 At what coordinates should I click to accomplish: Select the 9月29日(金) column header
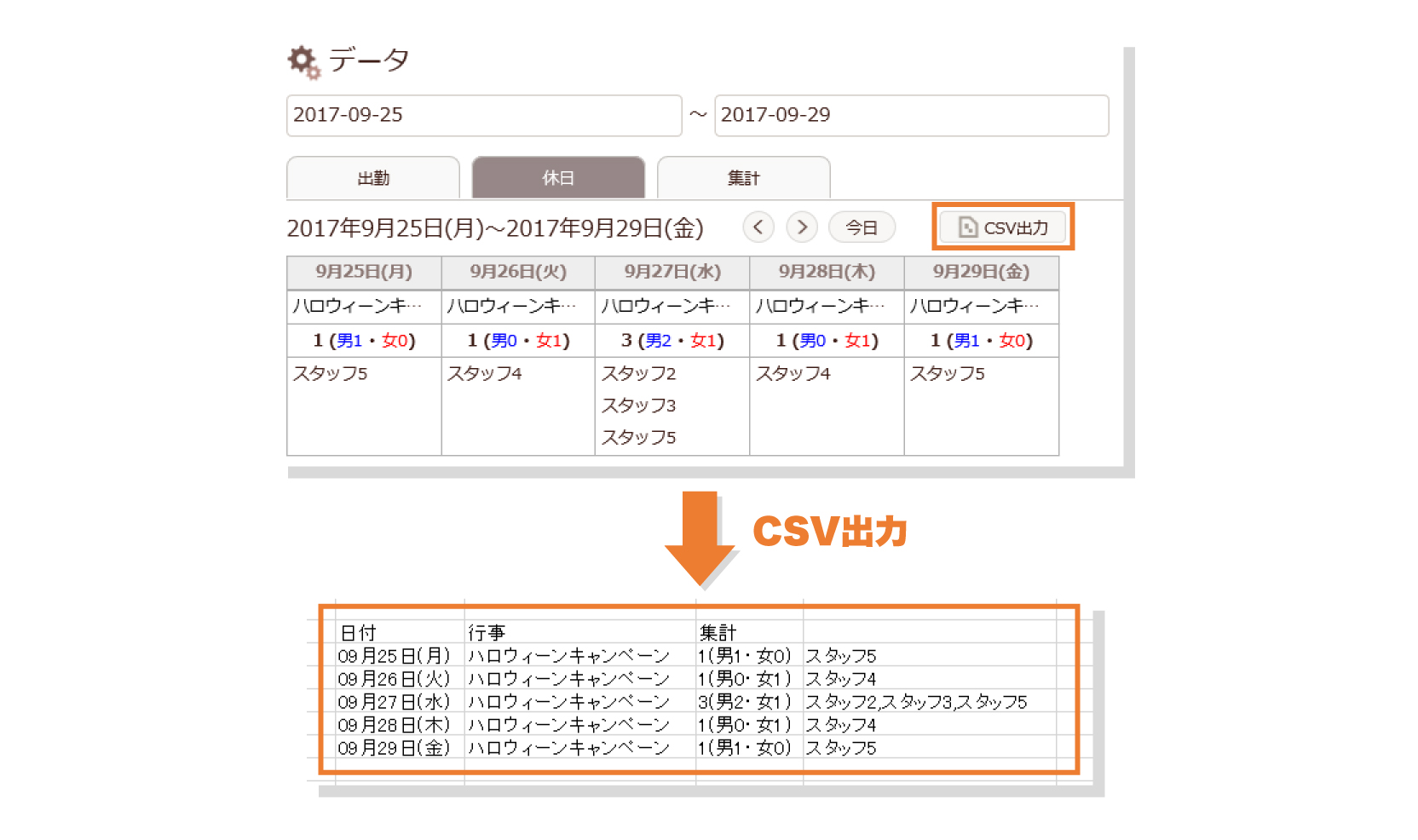pos(981,272)
